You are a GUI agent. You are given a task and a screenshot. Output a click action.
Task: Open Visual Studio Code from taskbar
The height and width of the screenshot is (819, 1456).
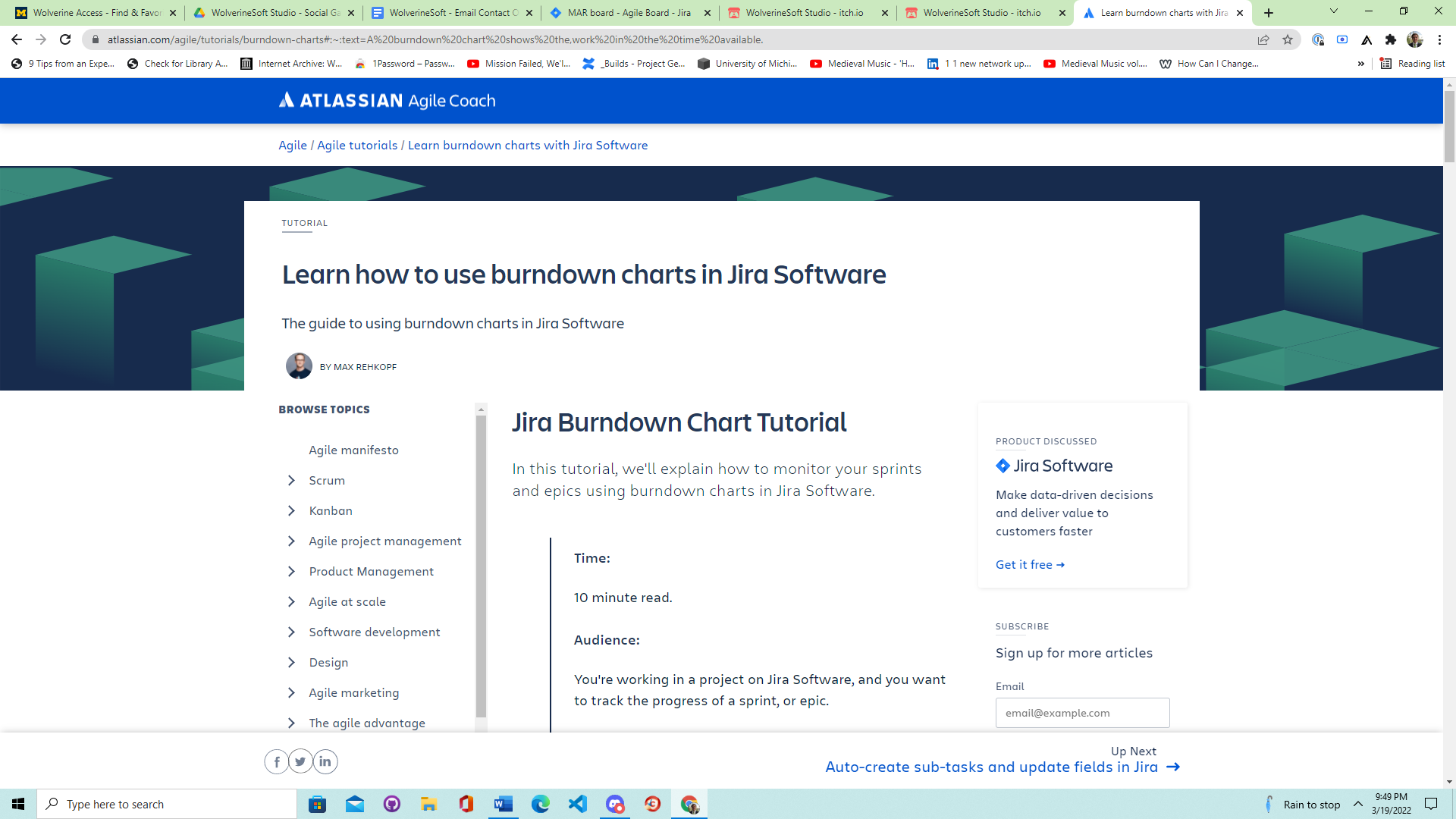577,804
